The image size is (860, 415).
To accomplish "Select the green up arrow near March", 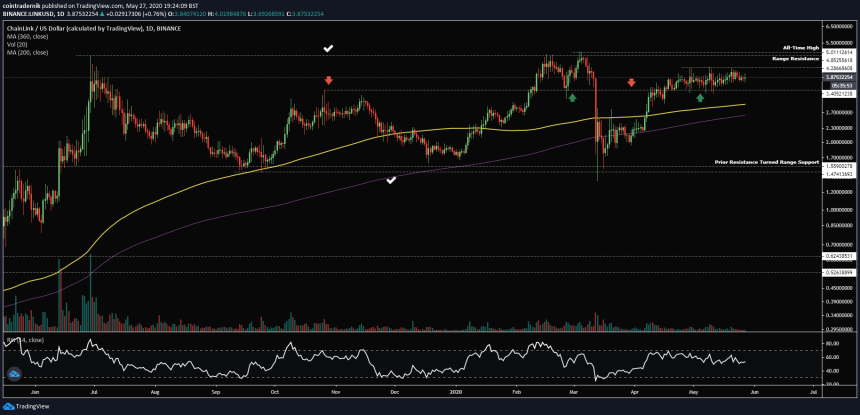I will tap(572, 98).
